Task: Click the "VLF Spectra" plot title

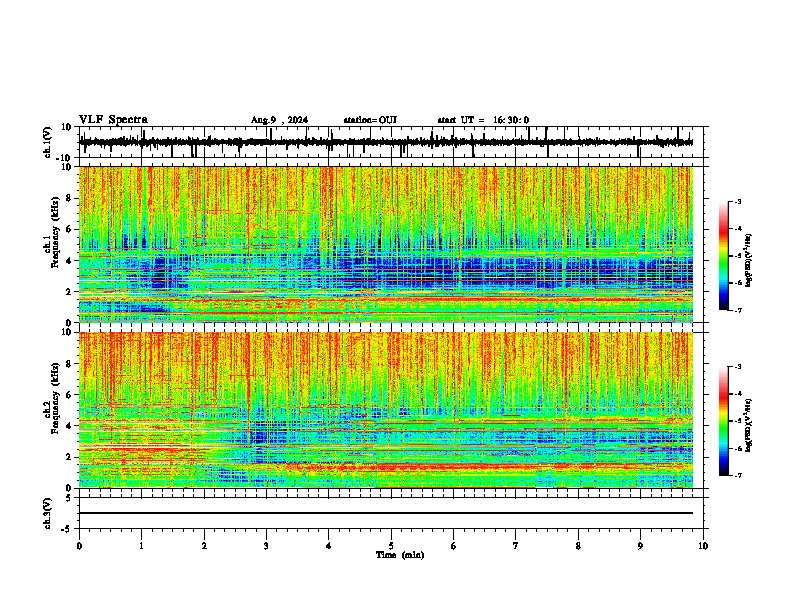Action: pos(113,120)
